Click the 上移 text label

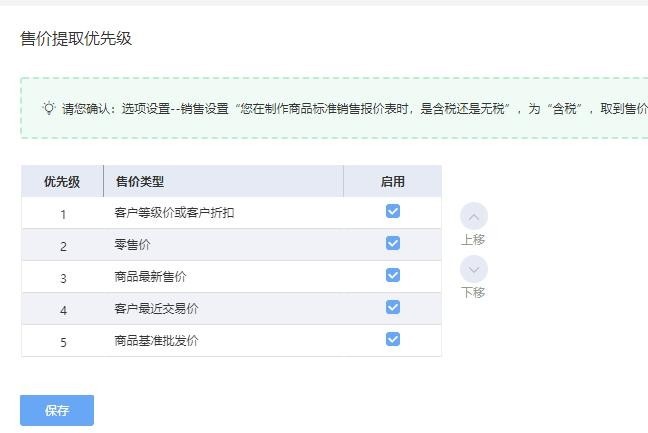click(473, 240)
